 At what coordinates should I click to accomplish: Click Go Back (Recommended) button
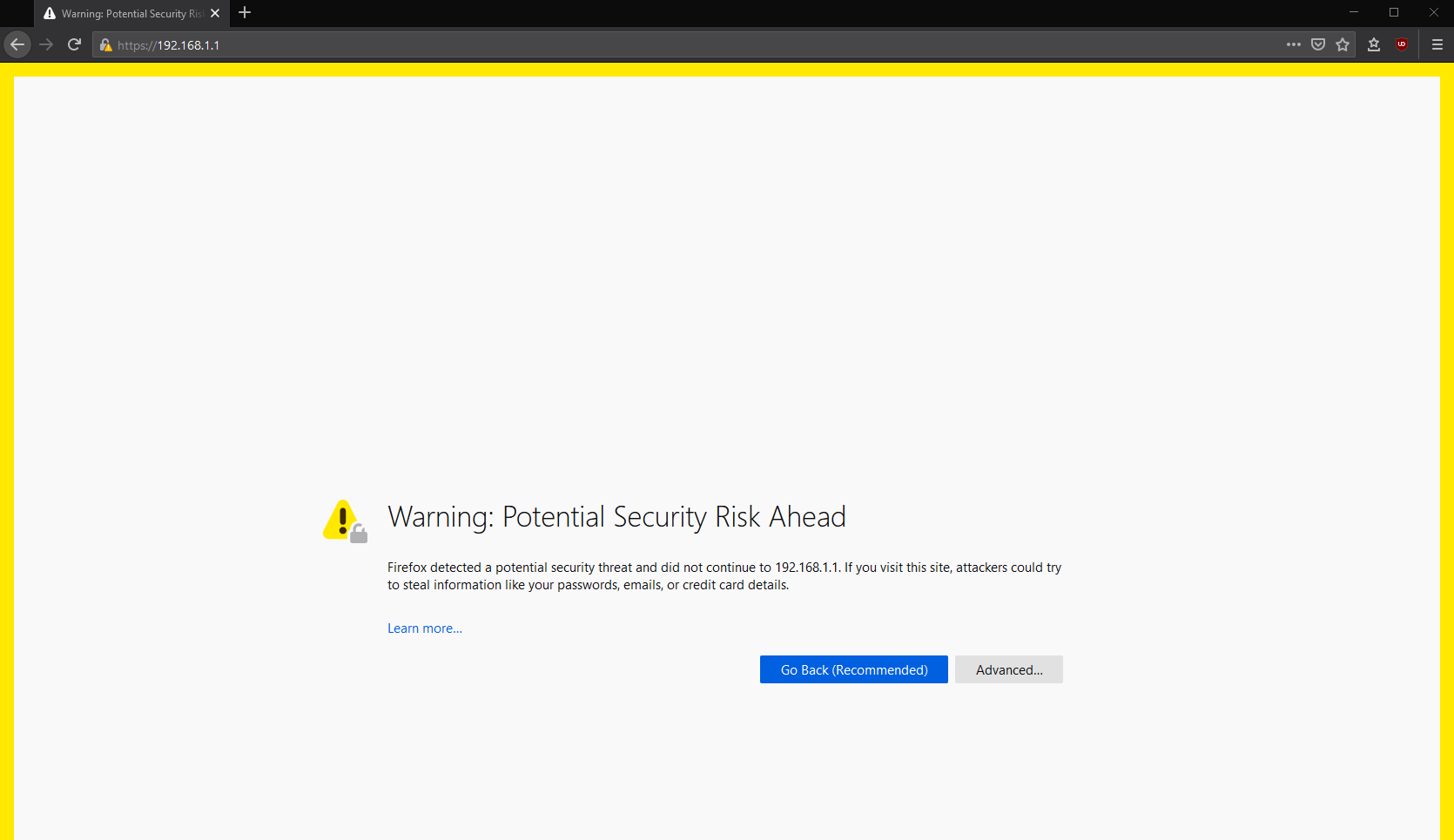(x=854, y=669)
